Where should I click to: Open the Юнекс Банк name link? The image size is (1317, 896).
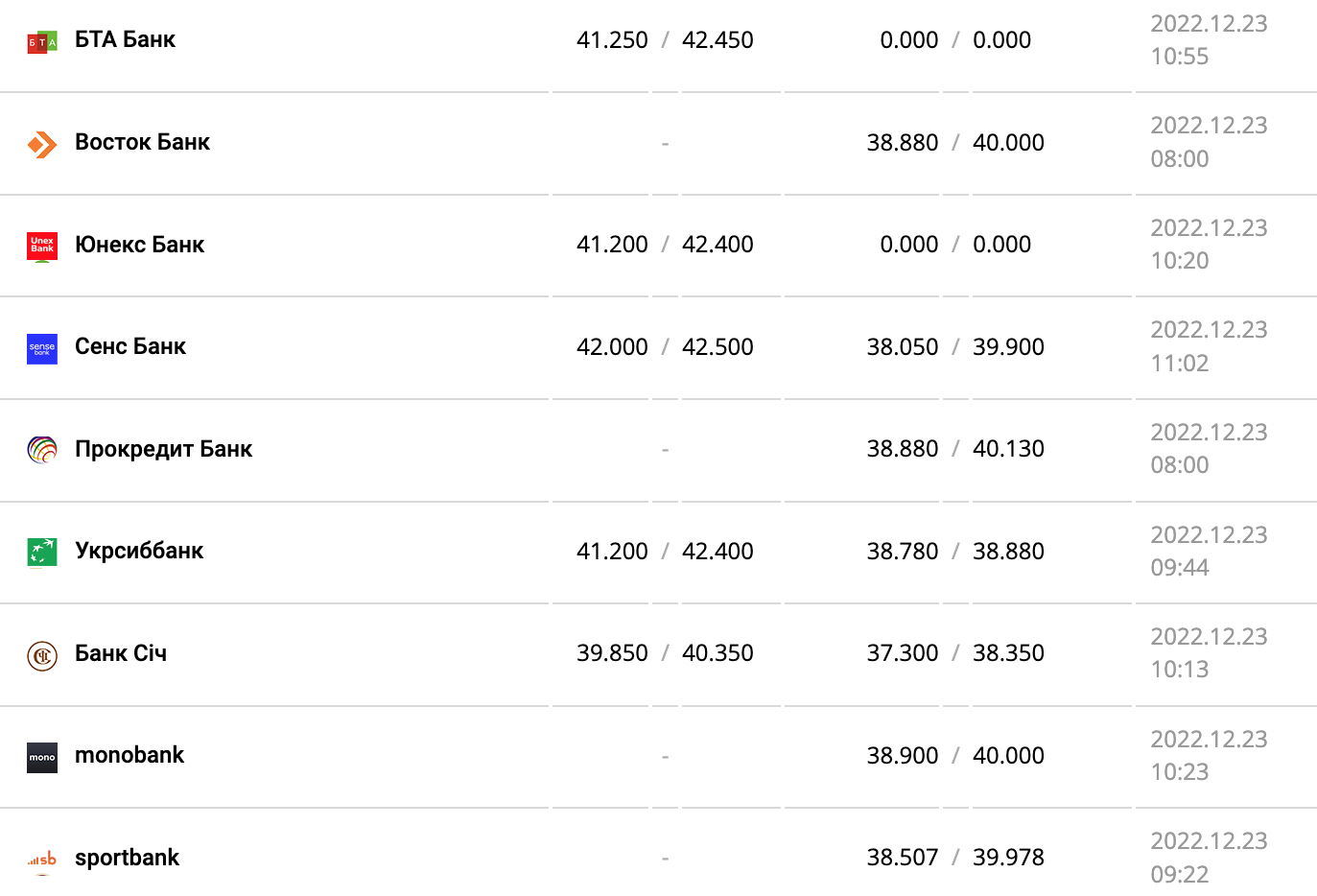coord(139,245)
